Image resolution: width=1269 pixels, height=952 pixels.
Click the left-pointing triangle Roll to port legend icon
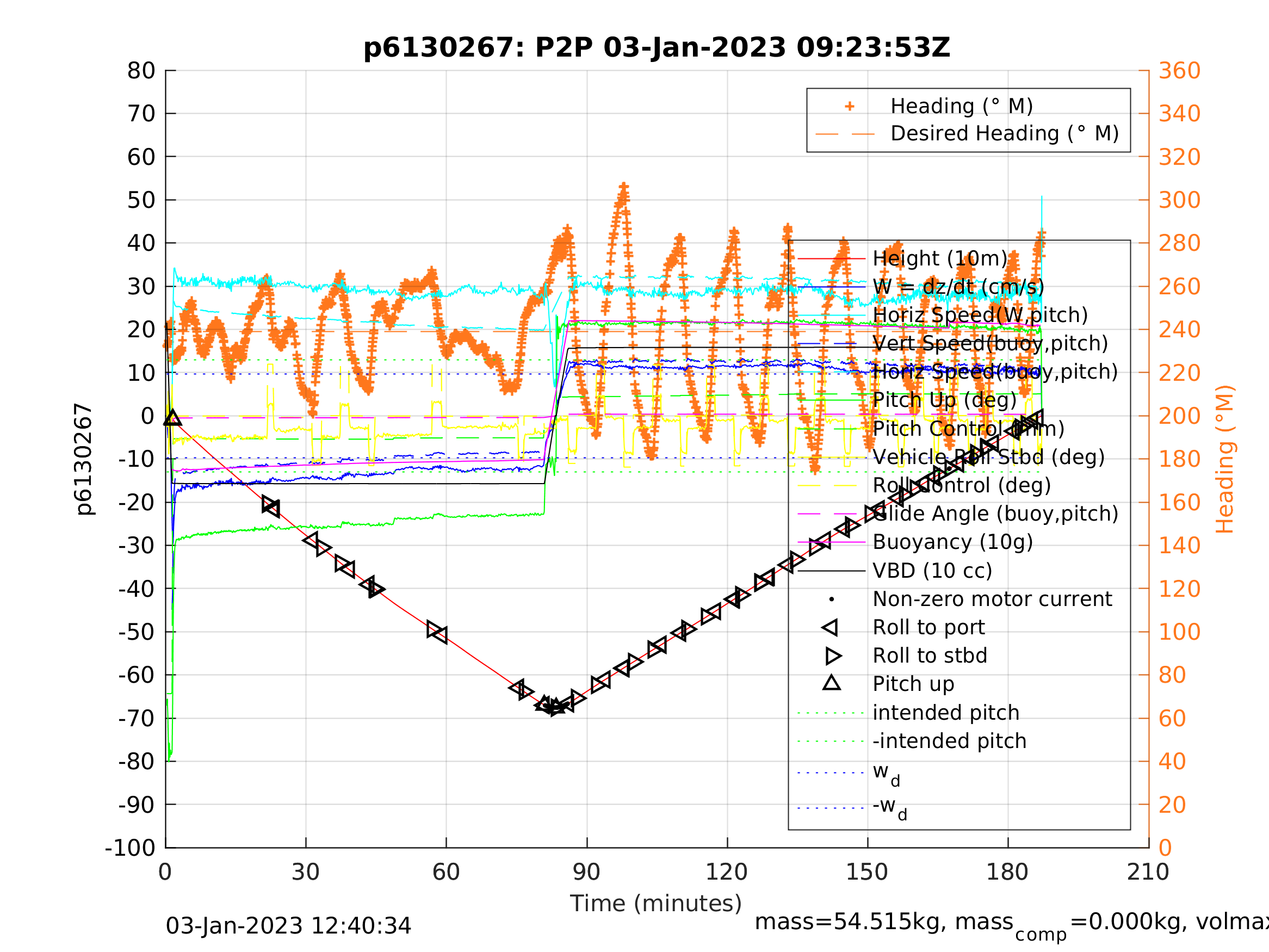click(830, 627)
